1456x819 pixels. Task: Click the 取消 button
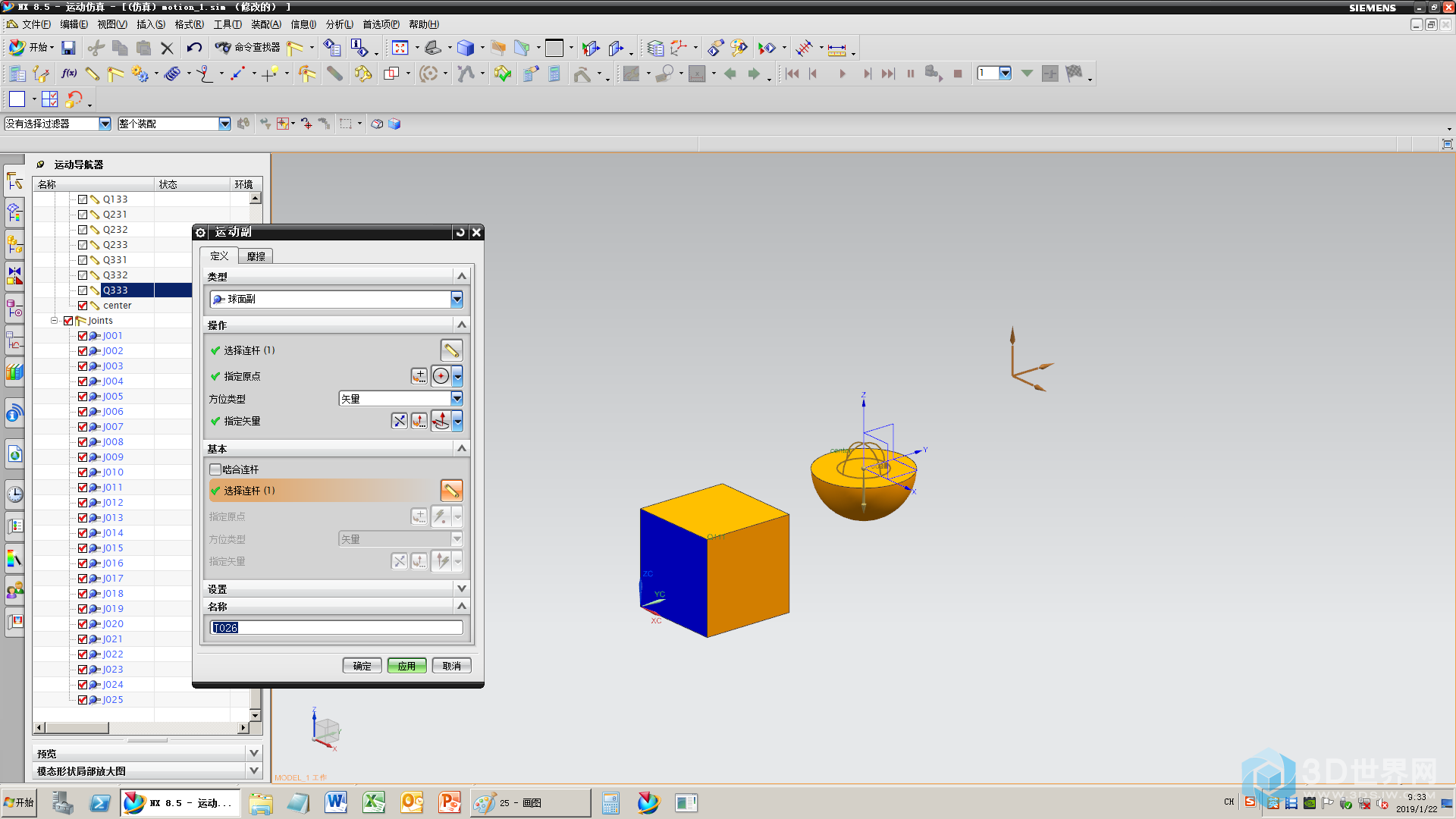pyautogui.click(x=451, y=666)
